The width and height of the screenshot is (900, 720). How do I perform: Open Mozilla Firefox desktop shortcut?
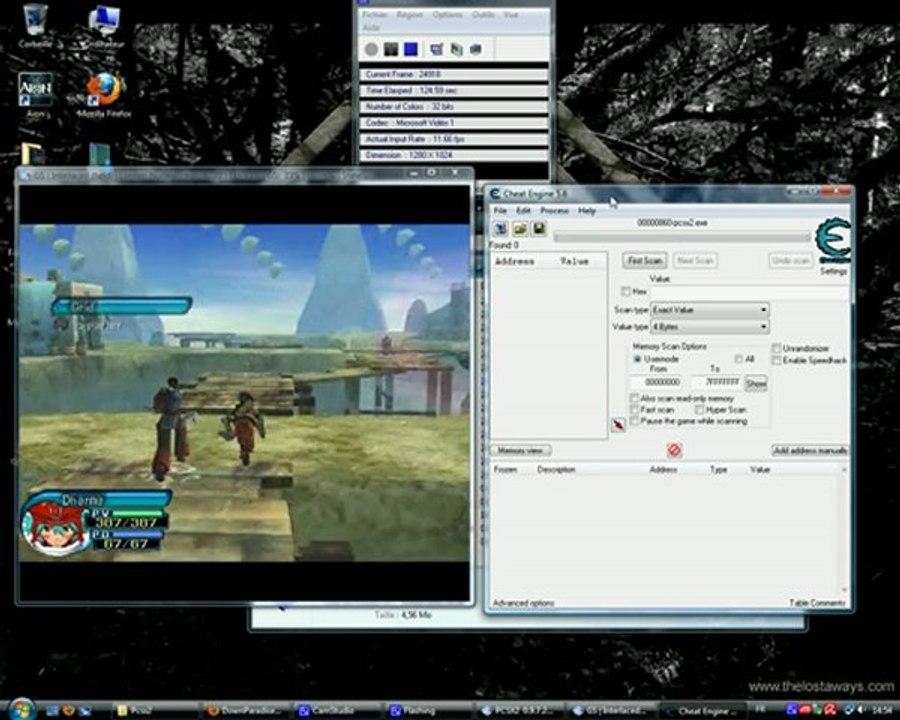coord(104,94)
